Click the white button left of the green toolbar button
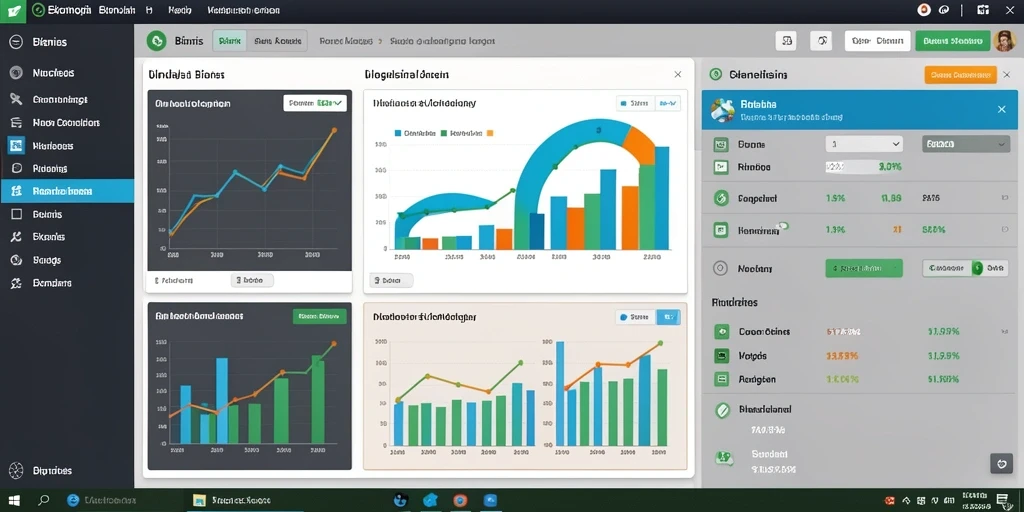Image resolution: width=1024 pixels, height=512 pixels. point(877,41)
